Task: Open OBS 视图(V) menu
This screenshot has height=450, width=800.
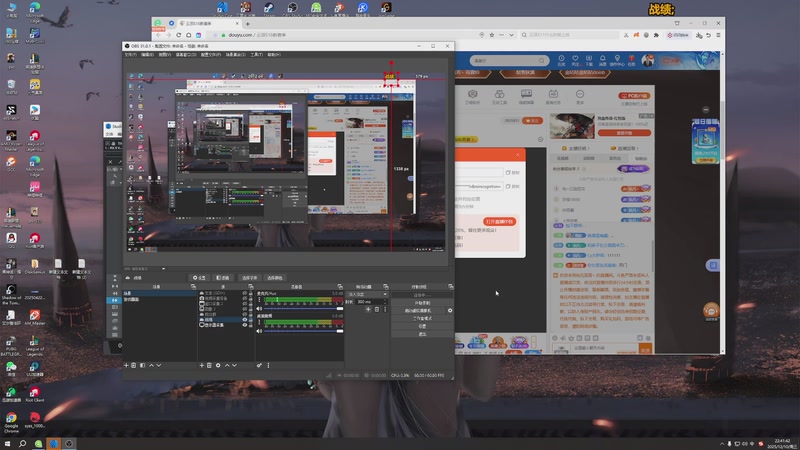Action: click(x=164, y=55)
